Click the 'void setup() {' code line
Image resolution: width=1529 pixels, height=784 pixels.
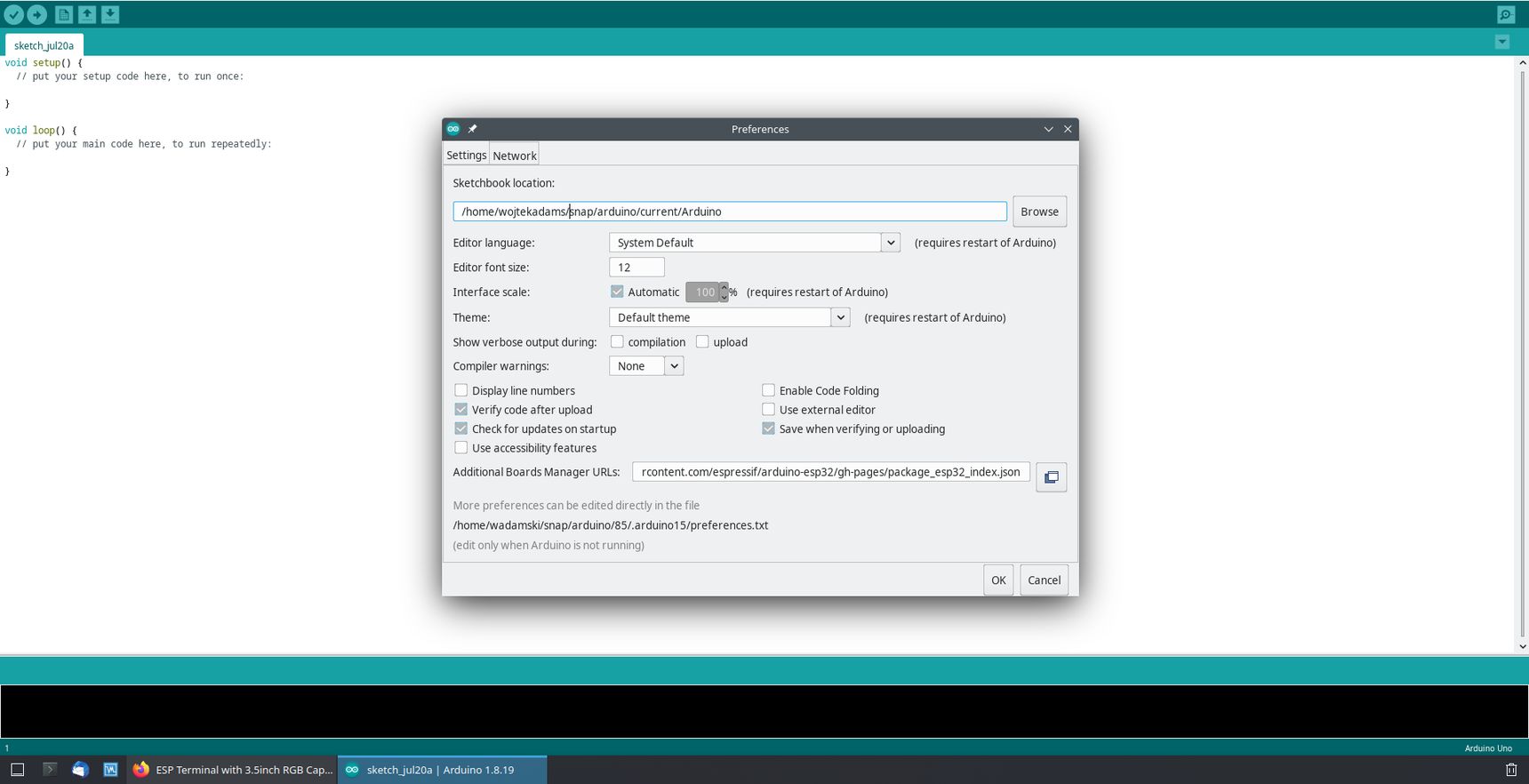(x=44, y=63)
